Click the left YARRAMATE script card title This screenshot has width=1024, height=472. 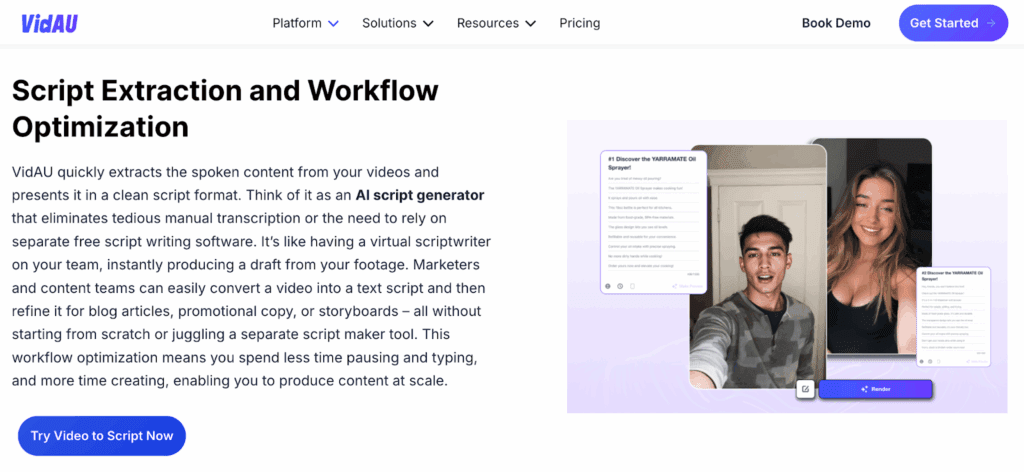(654, 163)
